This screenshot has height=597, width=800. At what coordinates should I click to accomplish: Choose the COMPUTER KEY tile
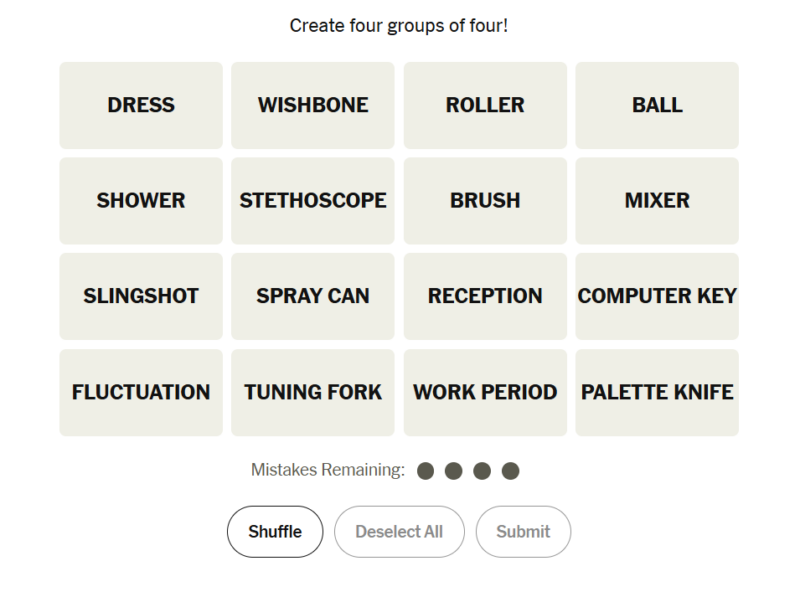657,296
